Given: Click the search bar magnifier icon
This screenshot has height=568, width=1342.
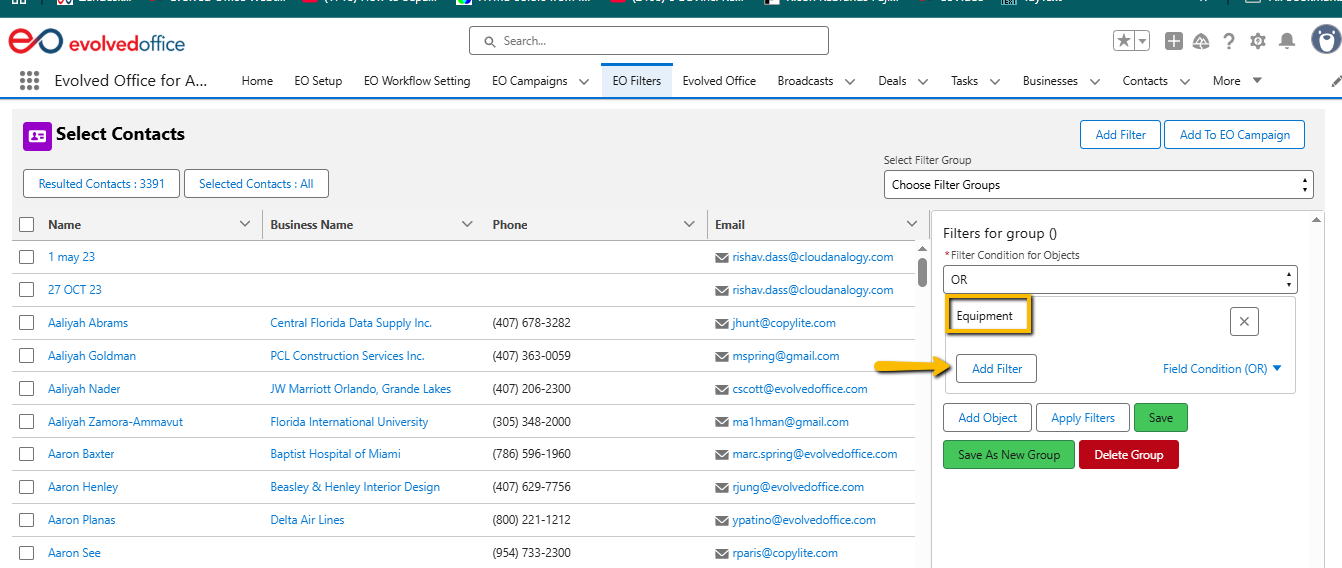Looking at the screenshot, I should (x=489, y=42).
